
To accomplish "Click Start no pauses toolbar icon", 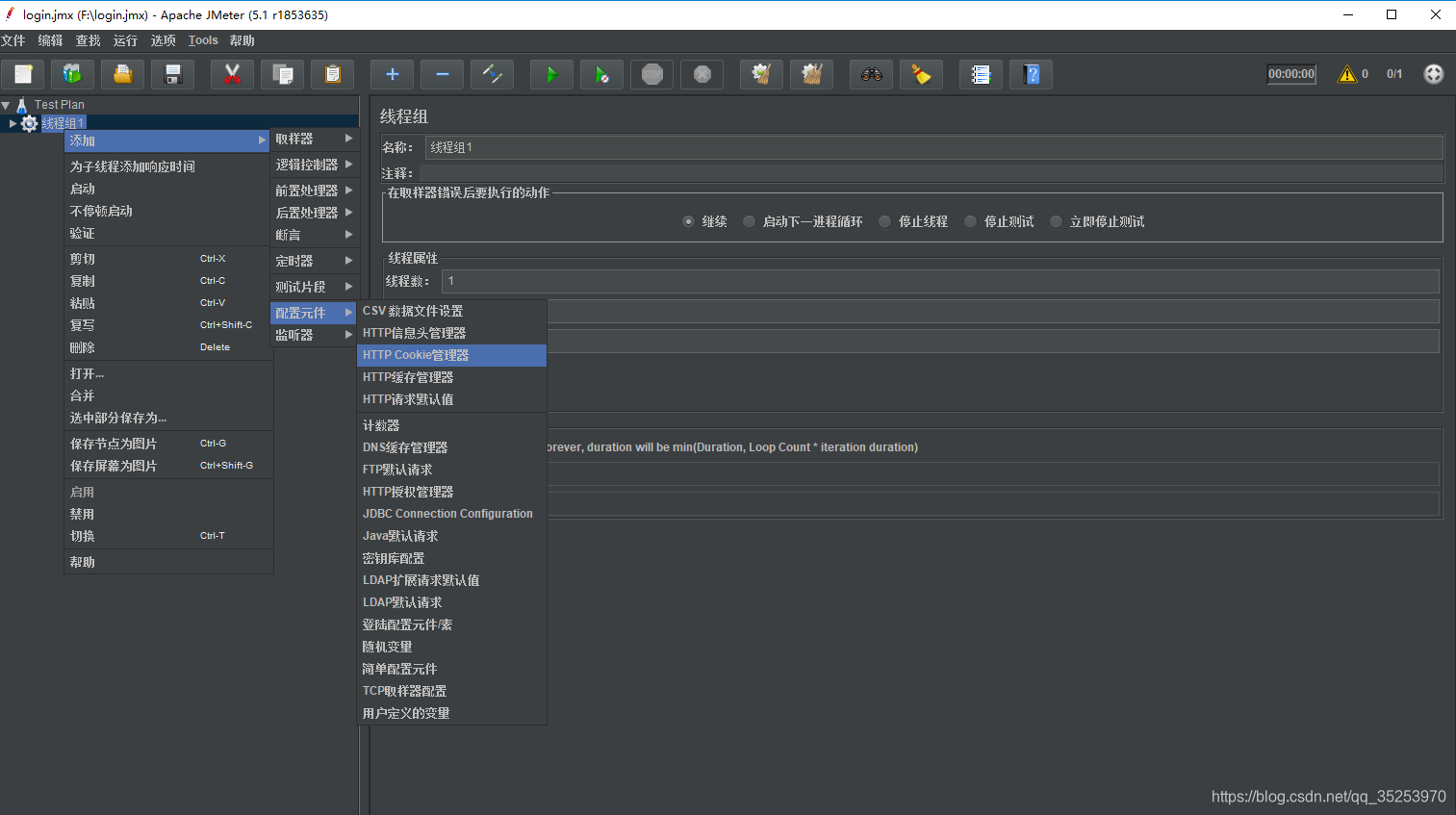I will pyautogui.click(x=601, y=74).
